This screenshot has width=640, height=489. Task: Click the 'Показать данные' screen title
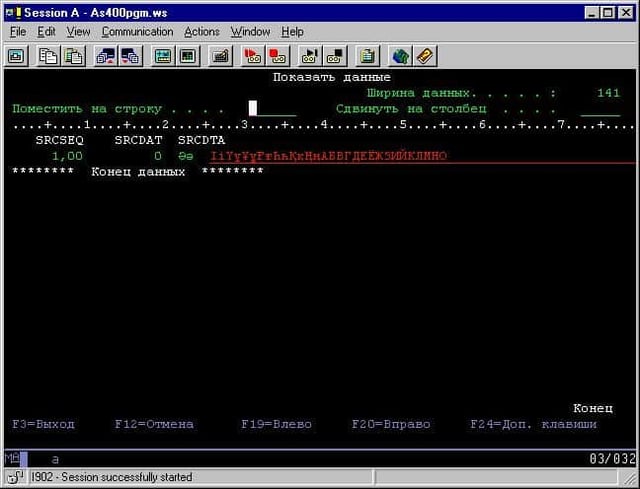(x=332, y=77)
